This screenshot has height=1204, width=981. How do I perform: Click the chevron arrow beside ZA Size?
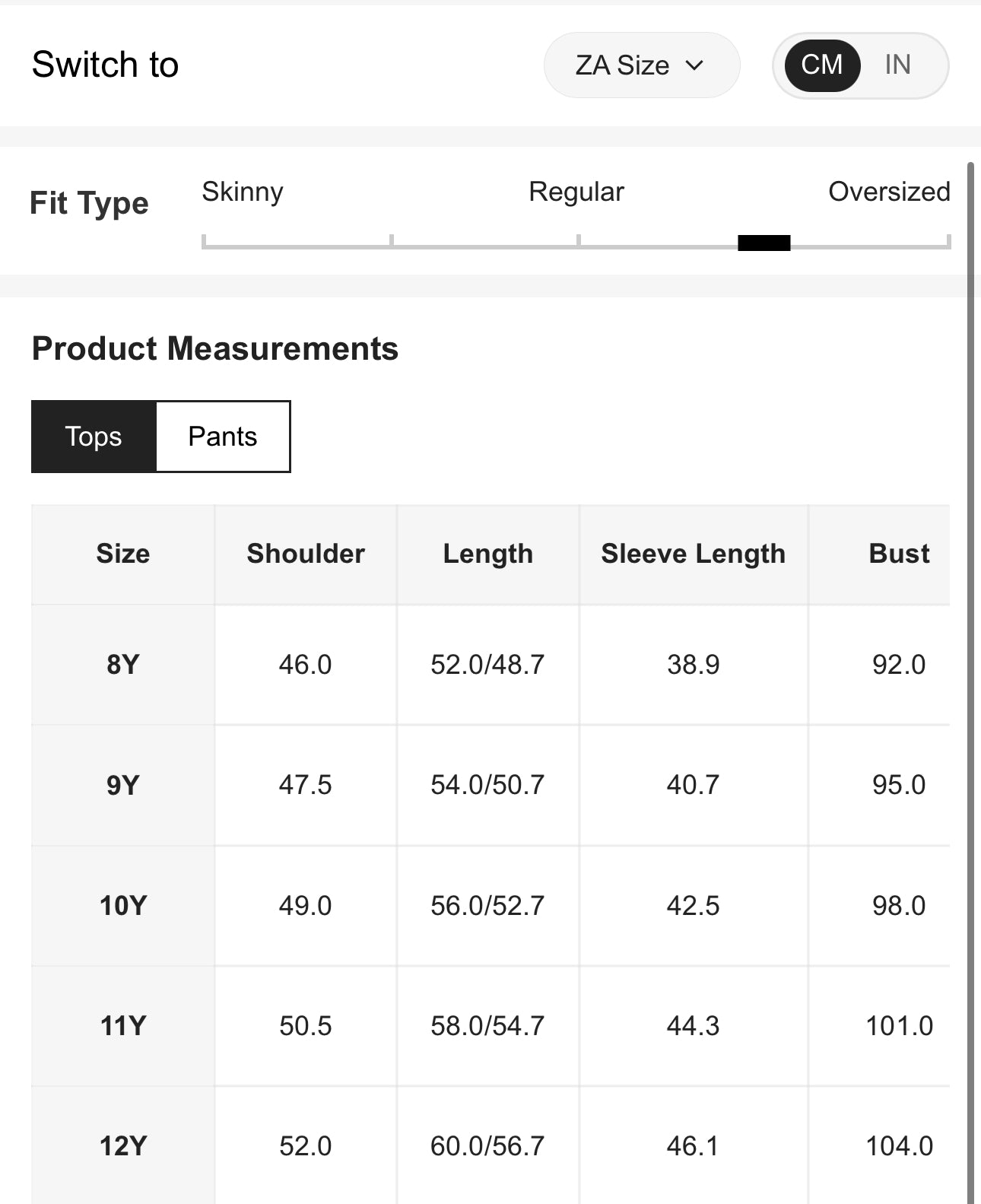(x=694, y=65)
